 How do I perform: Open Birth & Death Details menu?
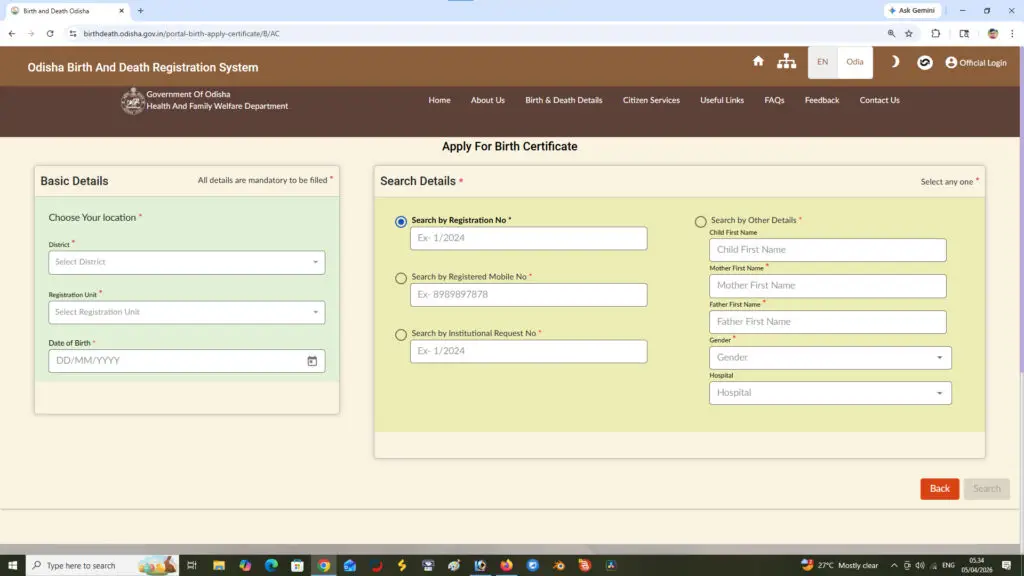pos(564,100)
